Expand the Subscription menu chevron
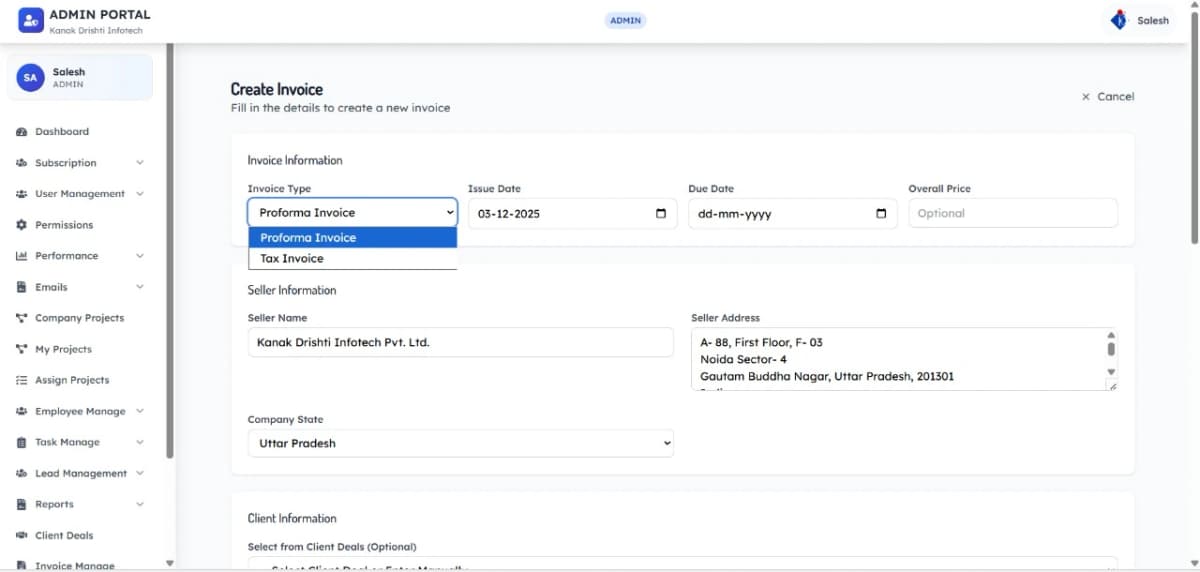The height and width of the screenshot is (572, 1200). 140,163
